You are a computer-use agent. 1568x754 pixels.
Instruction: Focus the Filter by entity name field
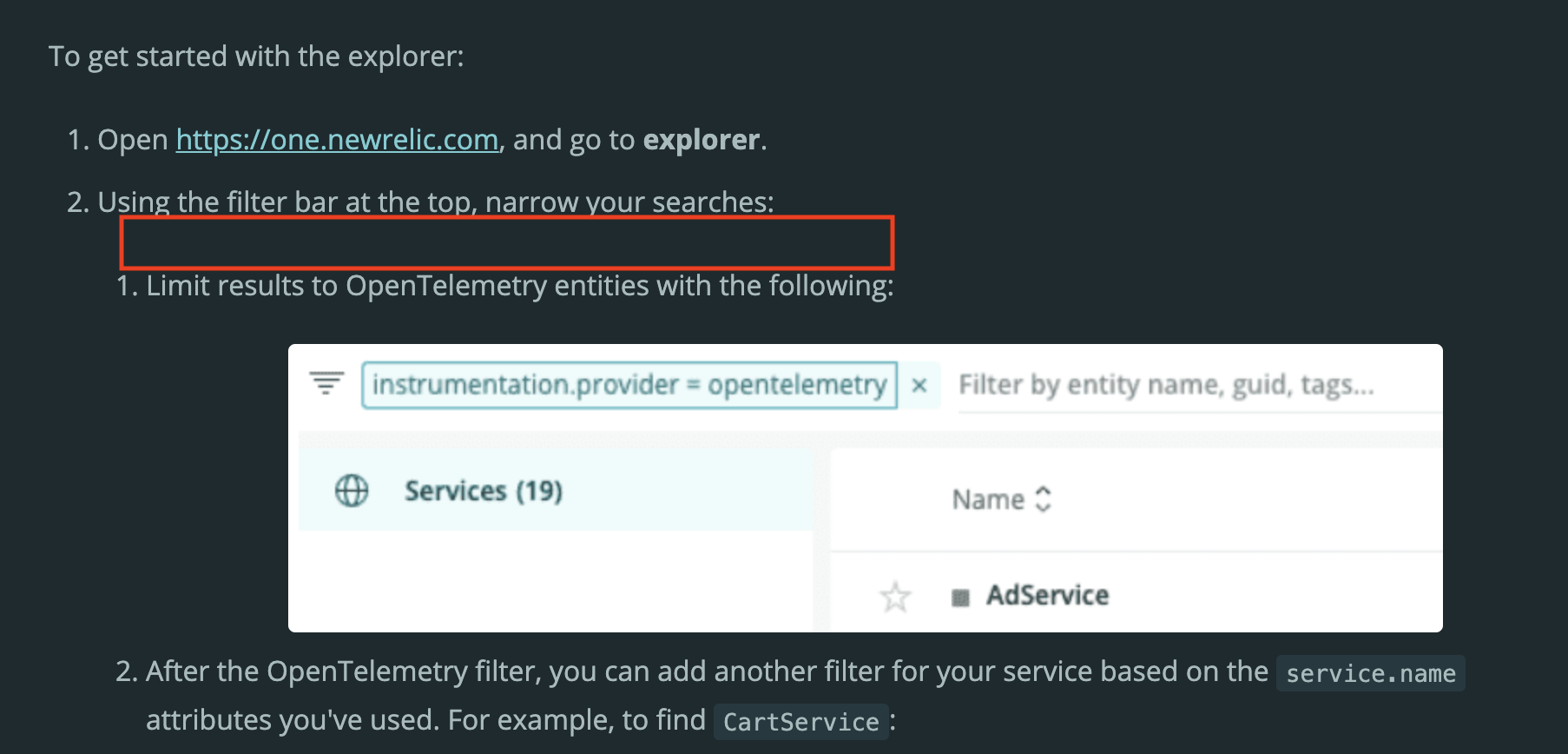pos(1198,385)
